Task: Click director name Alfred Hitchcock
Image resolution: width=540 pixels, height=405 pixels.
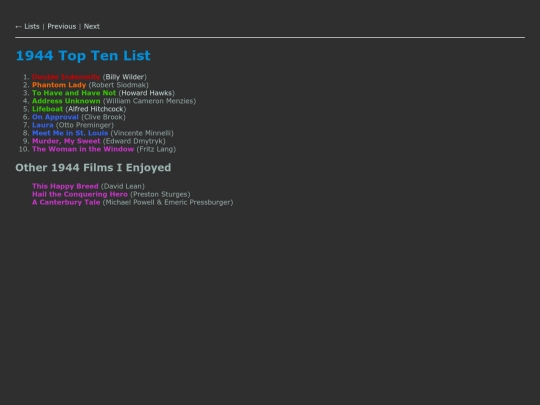Action: coord(96,109)
